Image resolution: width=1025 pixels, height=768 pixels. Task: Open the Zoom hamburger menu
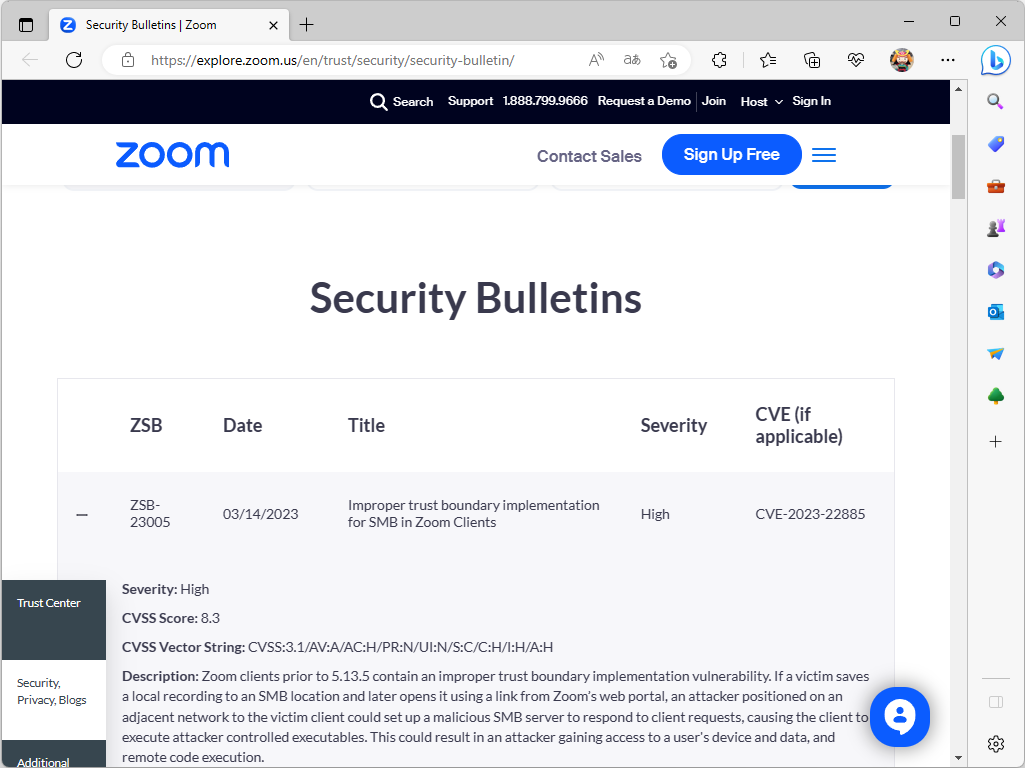pos(824,155)
